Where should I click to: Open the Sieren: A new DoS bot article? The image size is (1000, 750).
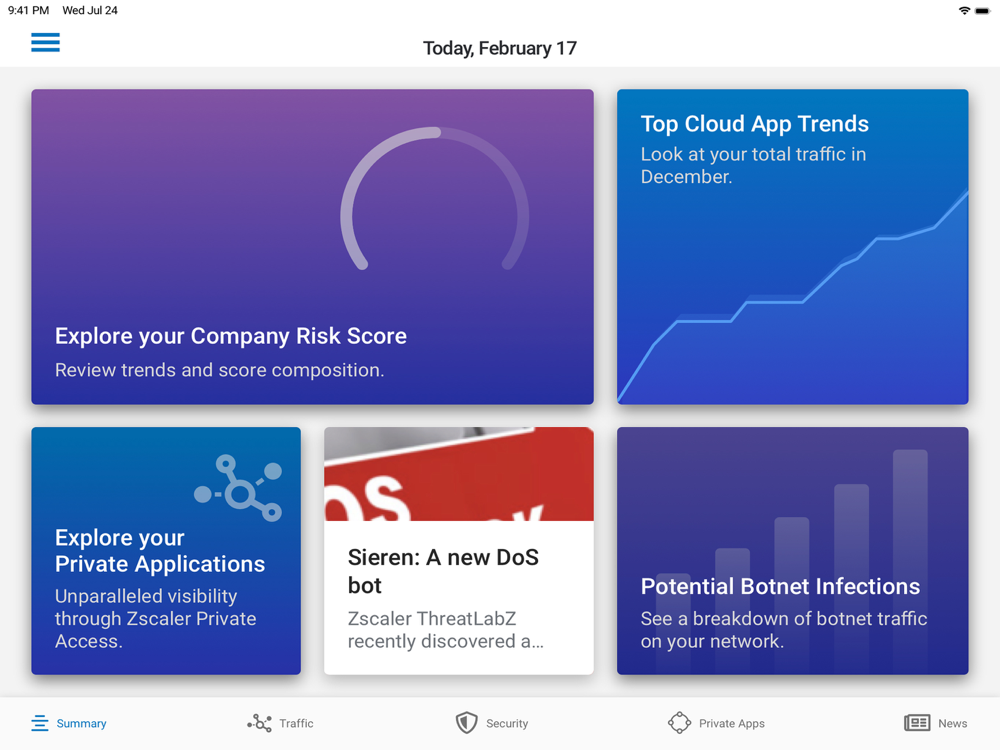click(x=459, y=551)
